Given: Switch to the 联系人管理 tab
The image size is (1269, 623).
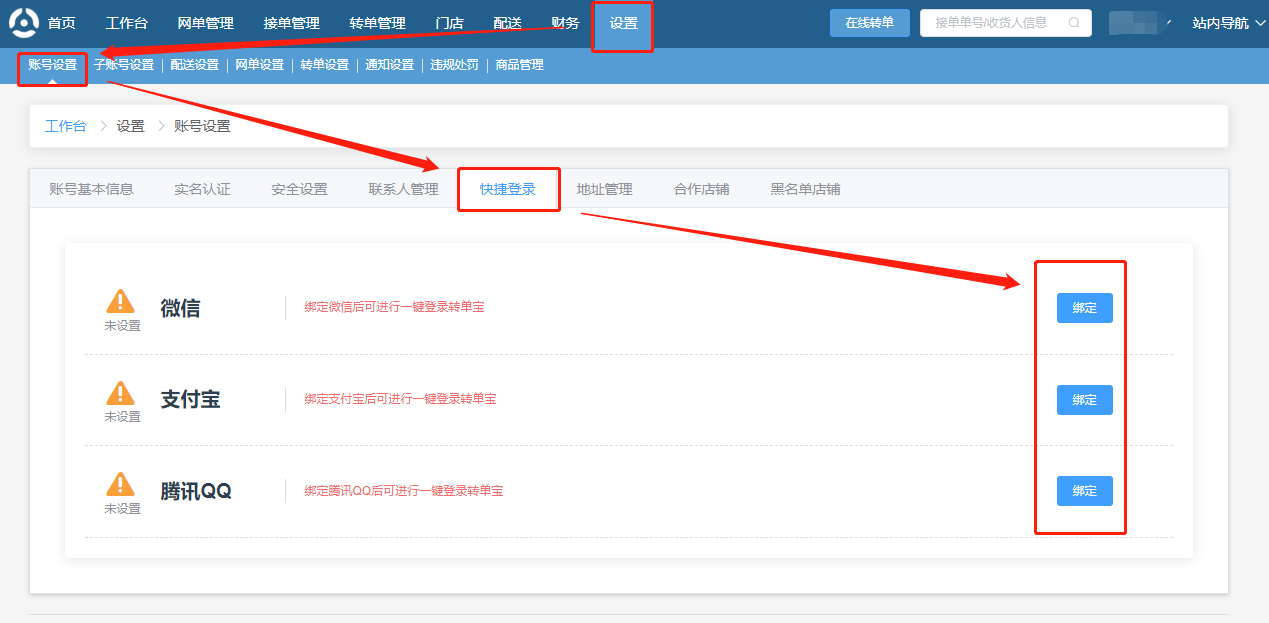Looking at the screenshot, I should click(403, 189).
